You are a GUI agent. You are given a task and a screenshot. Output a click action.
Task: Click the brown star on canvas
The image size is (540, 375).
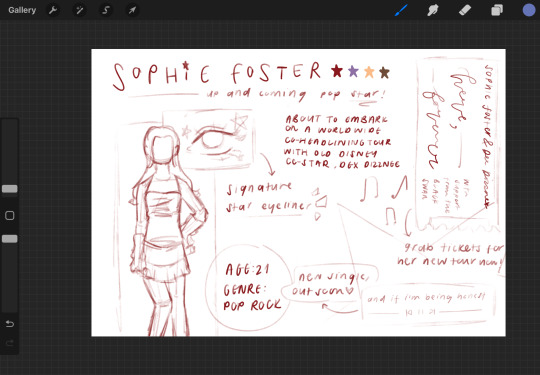[384, 72]
